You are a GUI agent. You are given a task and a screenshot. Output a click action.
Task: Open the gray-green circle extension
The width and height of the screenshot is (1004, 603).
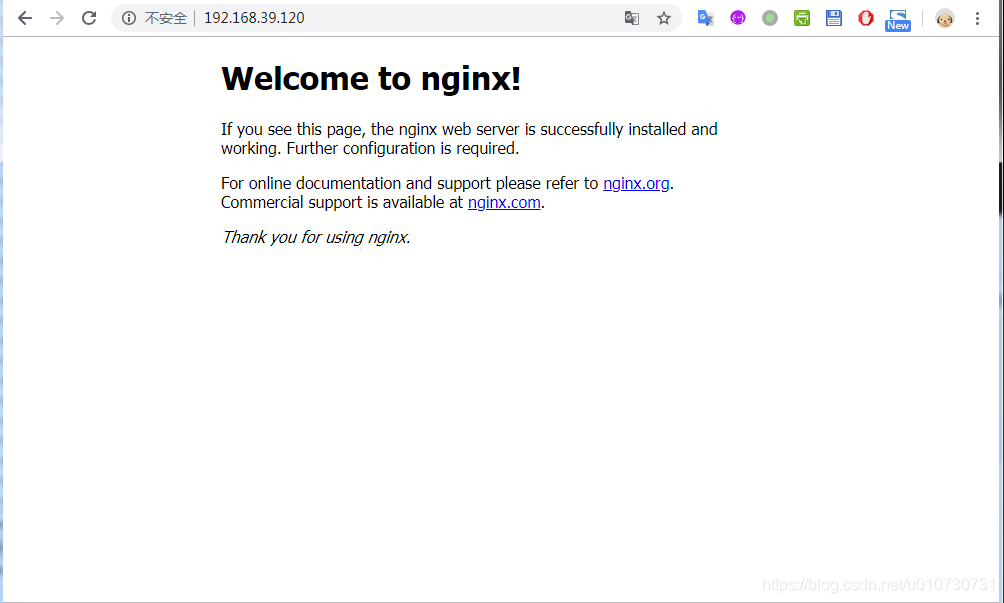[x=770, y=18]
